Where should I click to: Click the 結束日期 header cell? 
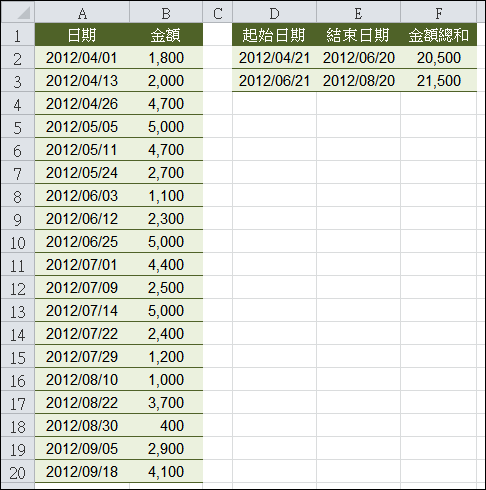tap(358, 35)
